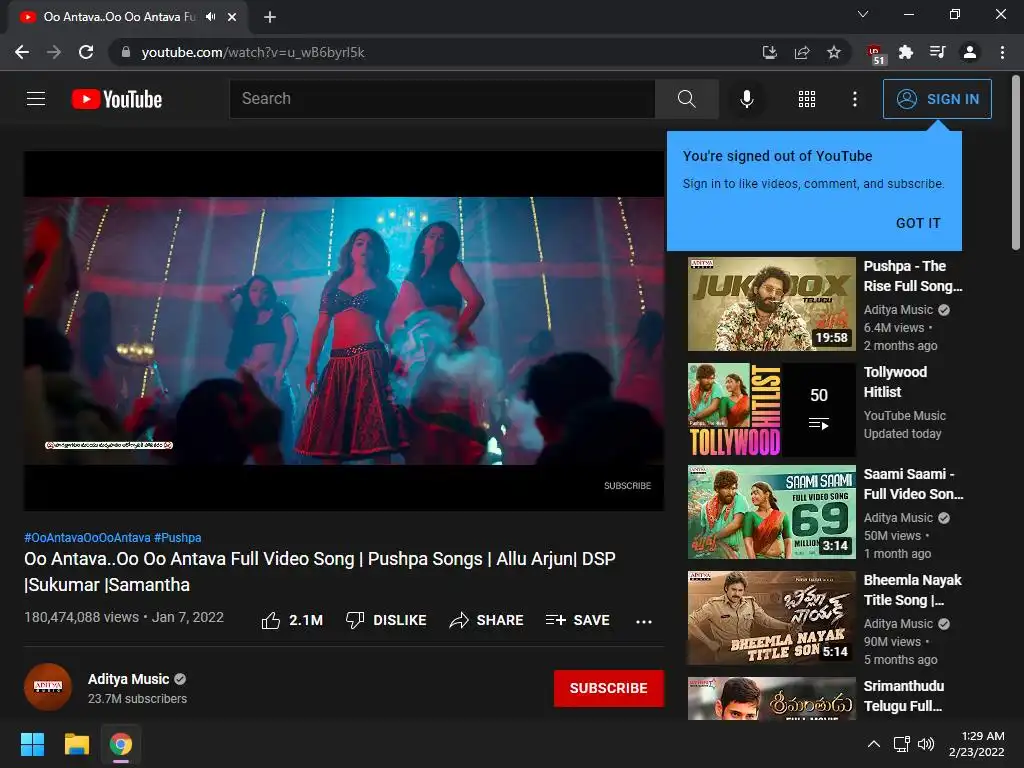Viewport: 1024px width, 768px height.
Task: Open media controls icon in toolbar
Action: tap(938, 52)
